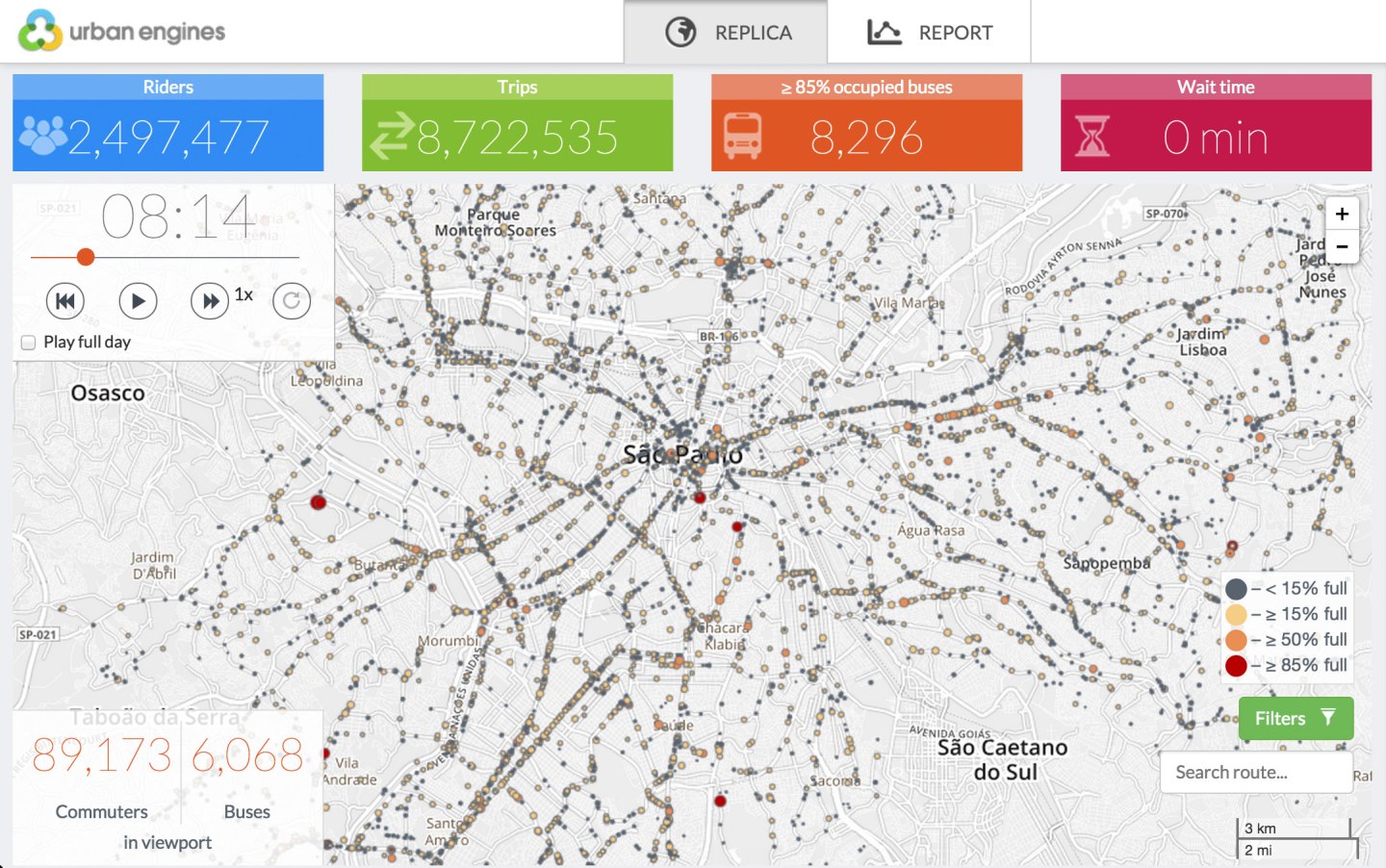Click the bus icon in occupied buses card

pyautogui.click(x=742, y=137)
